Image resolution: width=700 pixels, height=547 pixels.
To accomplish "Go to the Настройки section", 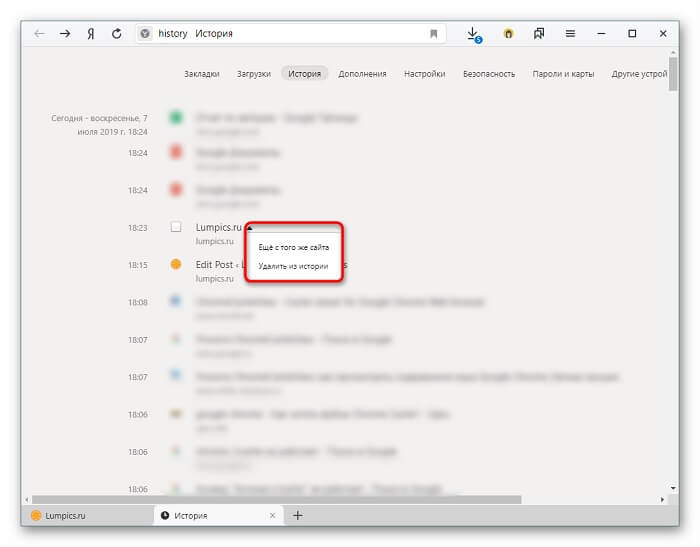I will pos(424,74).
